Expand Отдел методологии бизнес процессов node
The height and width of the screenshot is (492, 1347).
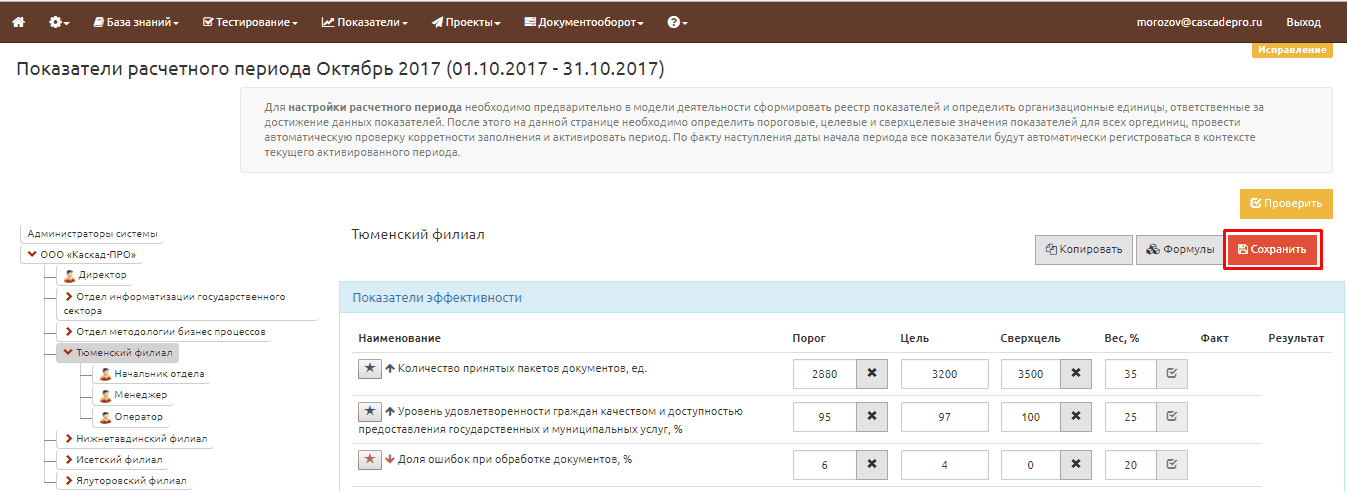68,331
